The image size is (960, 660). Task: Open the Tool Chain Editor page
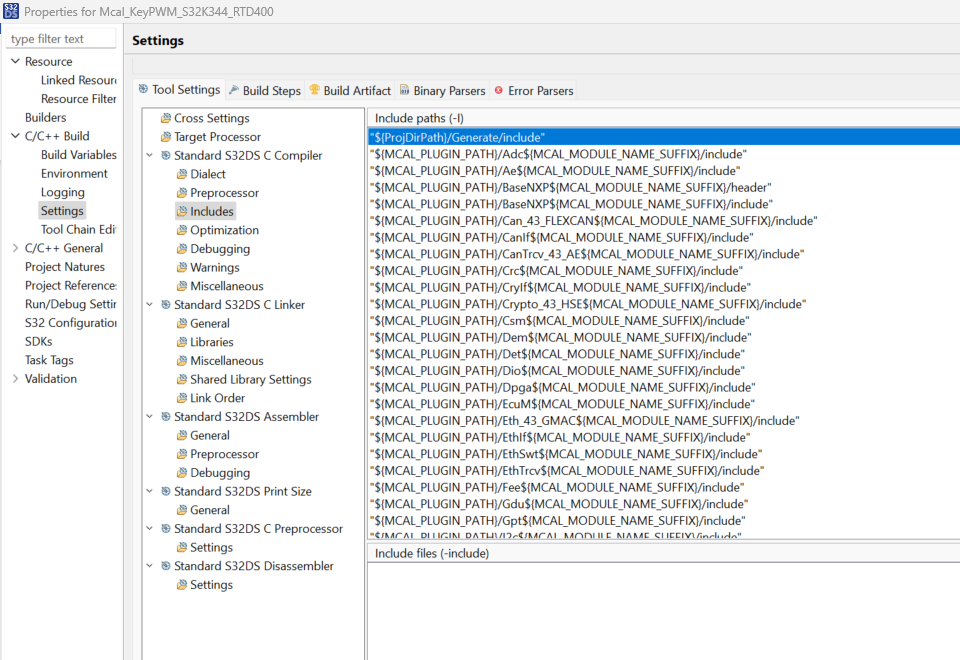point(78,230)
